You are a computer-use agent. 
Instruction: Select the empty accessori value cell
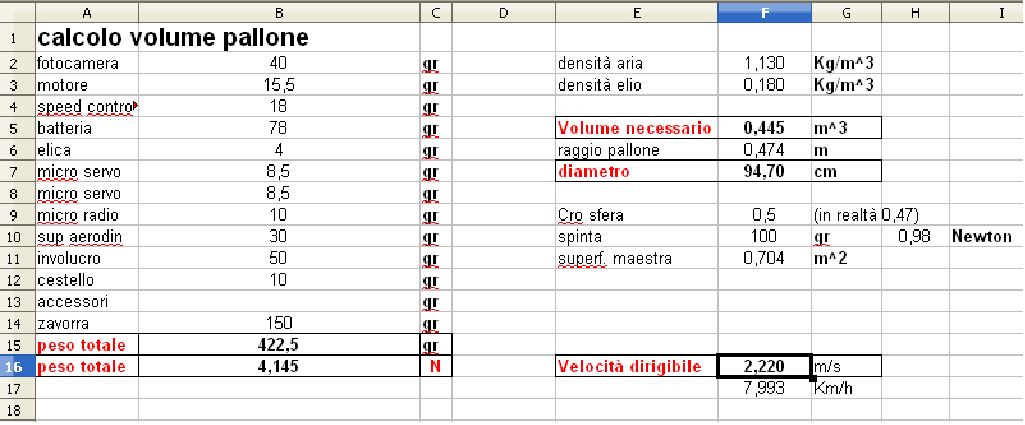279,301
